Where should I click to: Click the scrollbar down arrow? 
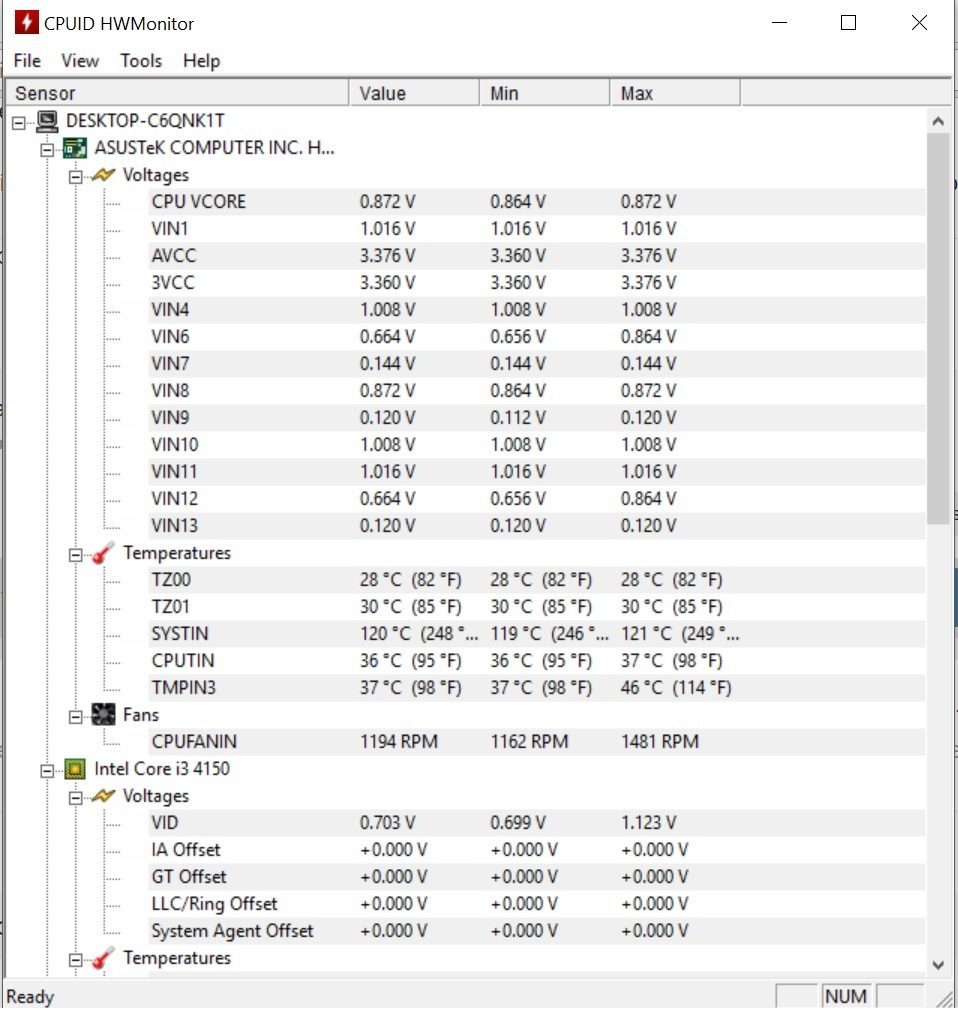point(938,965)
